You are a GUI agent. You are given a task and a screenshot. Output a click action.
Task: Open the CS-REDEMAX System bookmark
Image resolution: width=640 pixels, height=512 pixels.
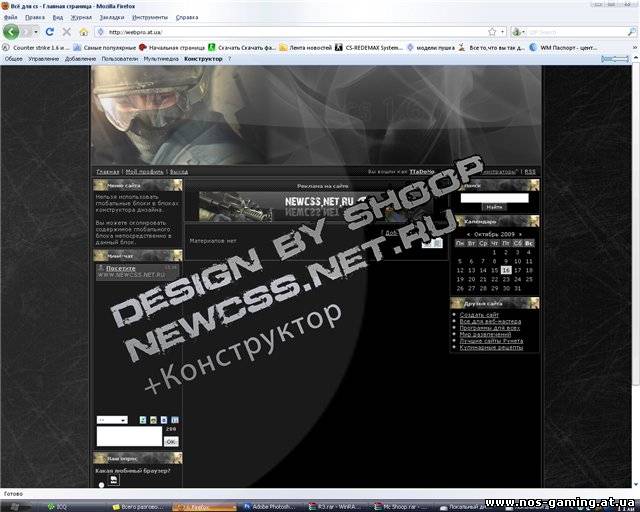(369, 47)
